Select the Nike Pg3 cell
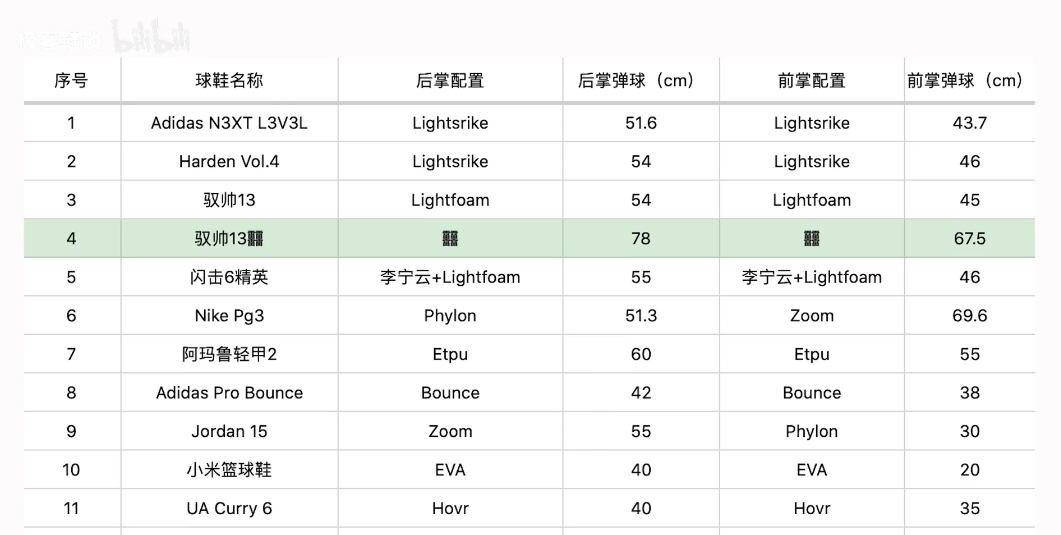Viewport: 1061px width, 535px height. tap(229, 316)
